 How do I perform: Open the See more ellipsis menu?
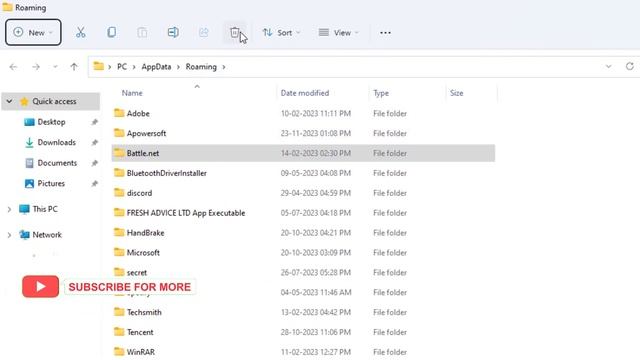385,33
